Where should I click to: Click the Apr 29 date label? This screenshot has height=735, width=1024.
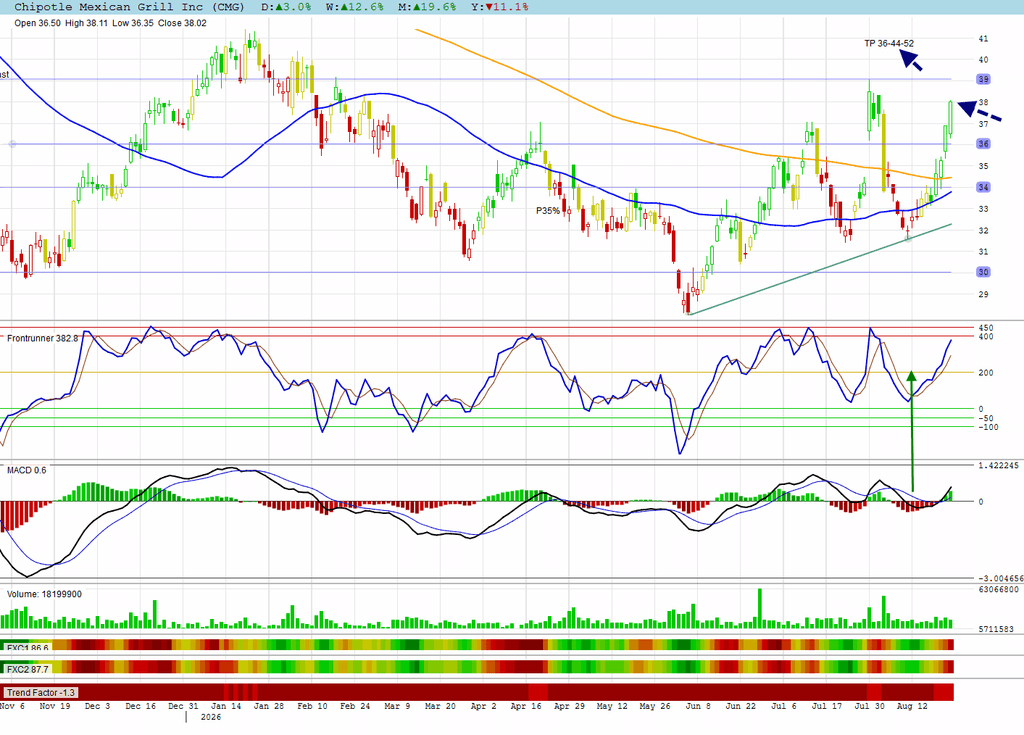click(569, 706)
